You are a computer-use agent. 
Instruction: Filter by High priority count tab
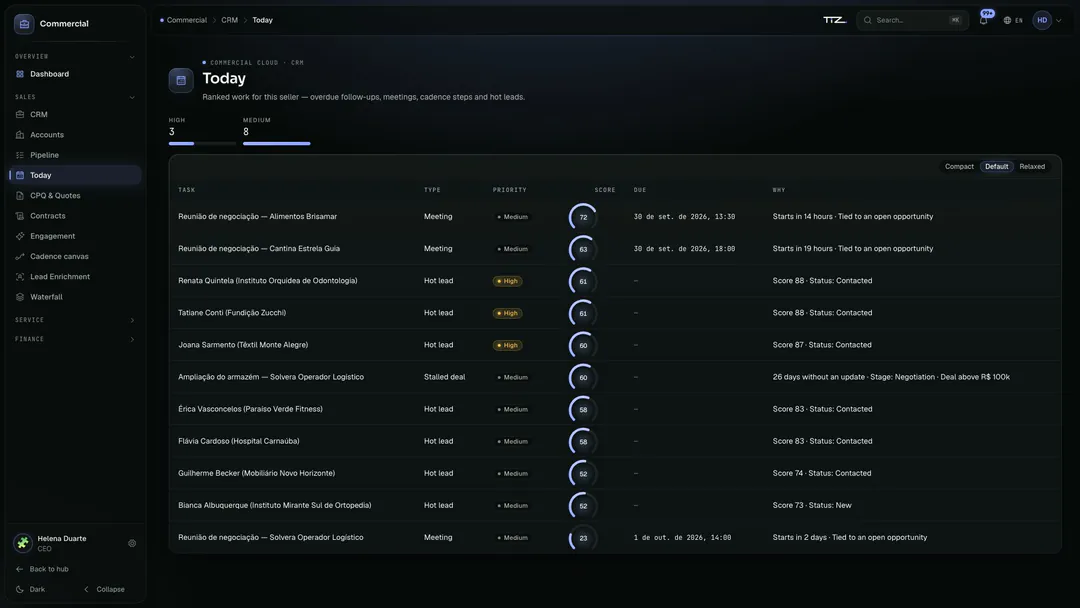[202, 130]
